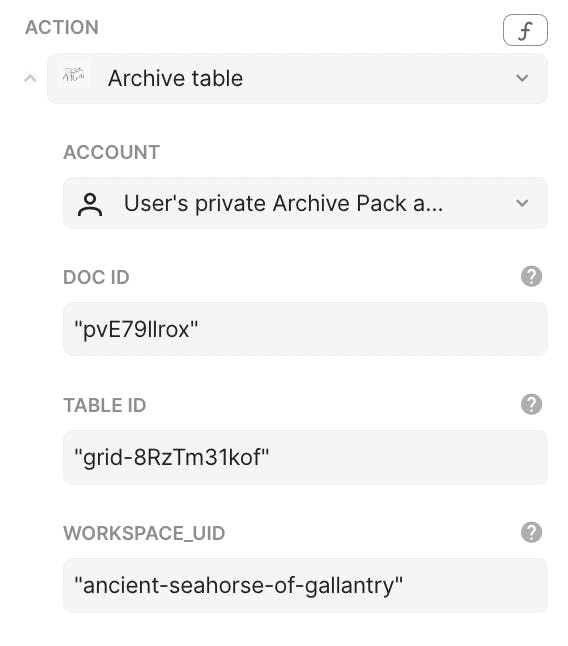Viewport: 568px width, 646px height.
Task: Collapse the action details with the up chevron
Action: click(x=30, y=78)
